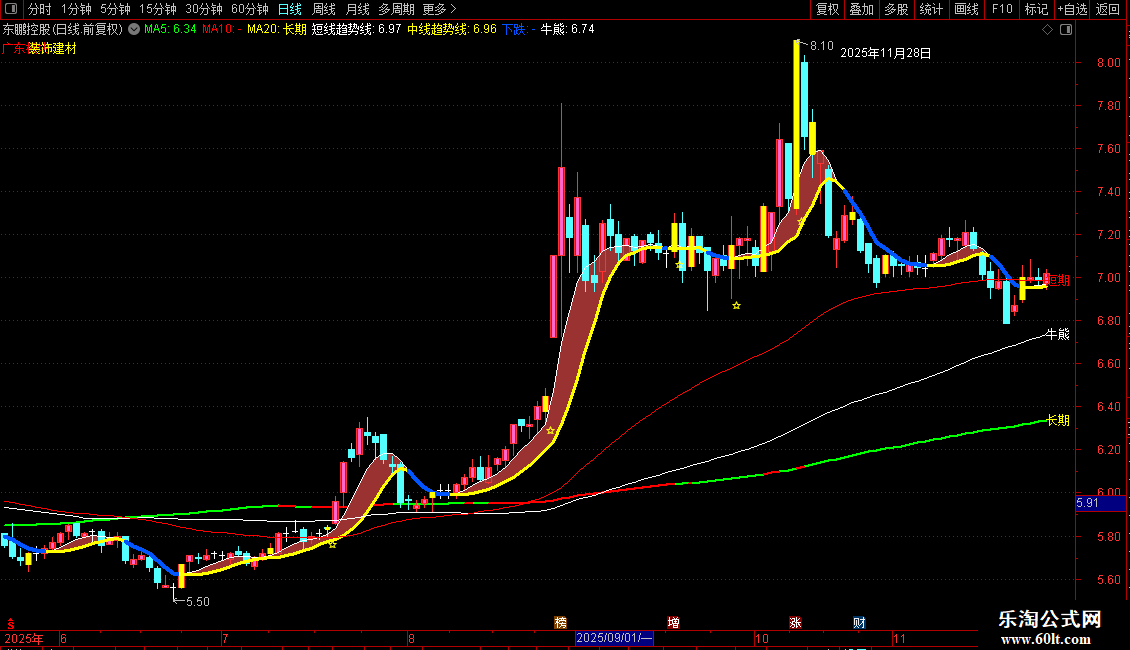Image resolution: width=1130 pixels, height=650 pixels.
Task: Click the 装饰建材 sector tag
Action: 52,48
